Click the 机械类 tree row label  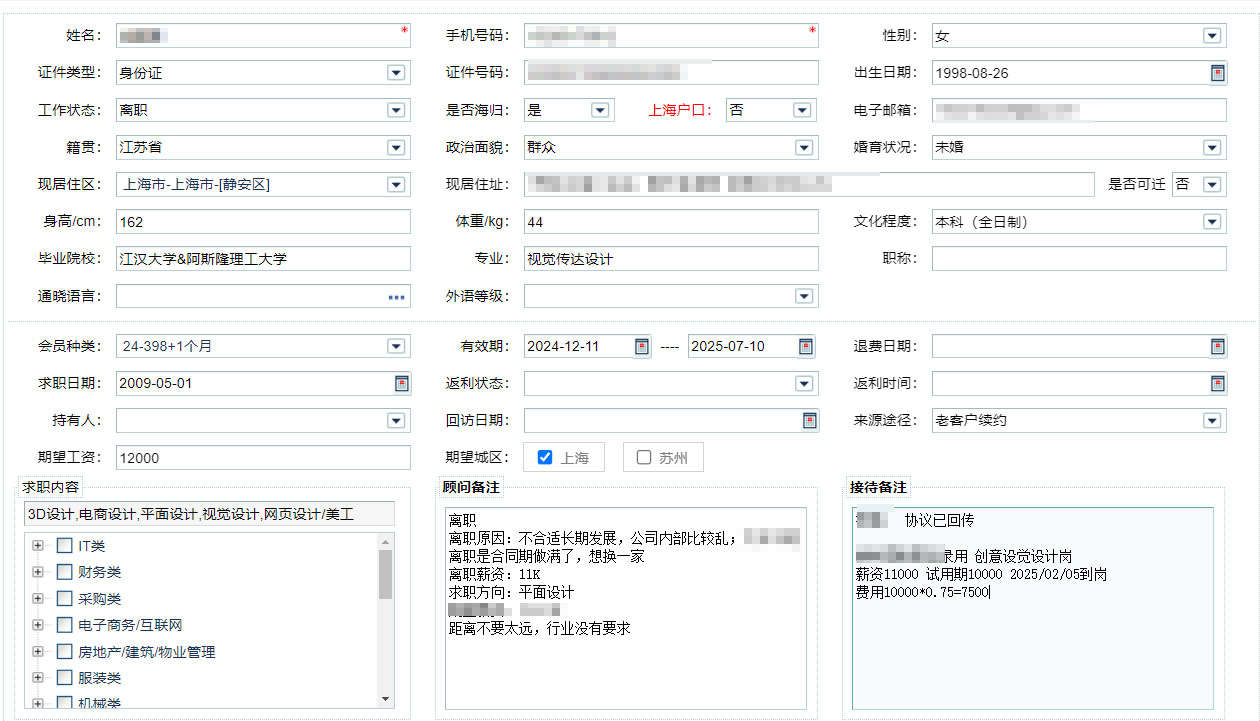click(100, 704)
